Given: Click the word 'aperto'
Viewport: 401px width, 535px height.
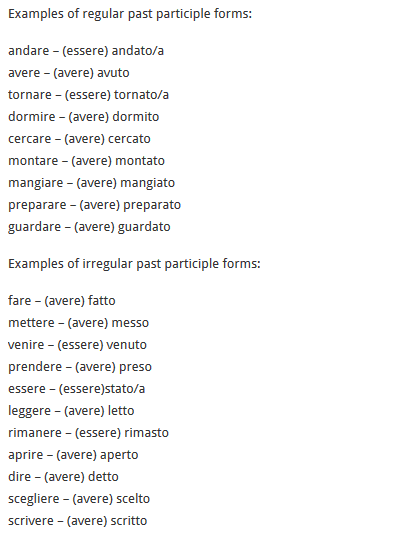Looking at the screenshot, I should [119, 456].
